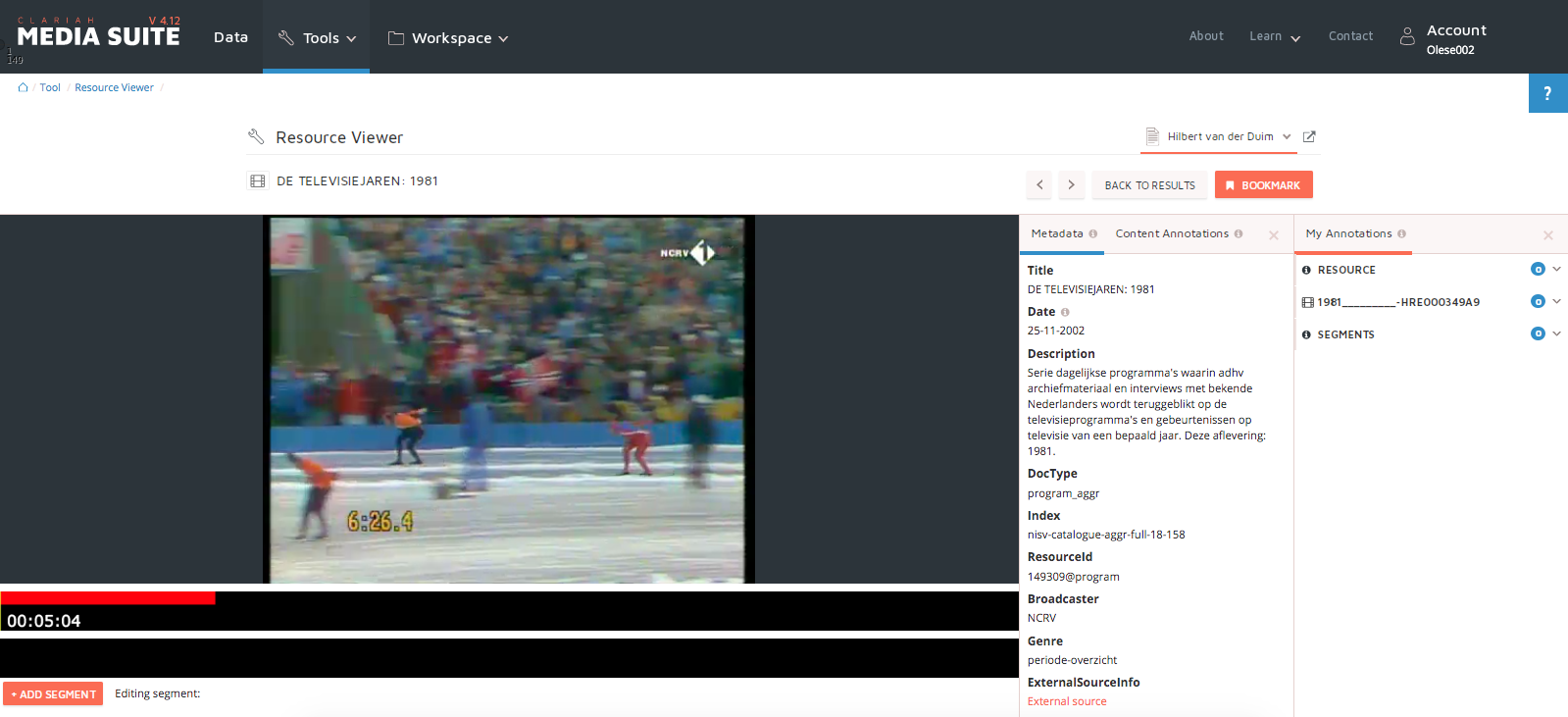Go to next resource arrow
The height and width of the screenshot is (717, 1568).
(x=1071, y=184)
